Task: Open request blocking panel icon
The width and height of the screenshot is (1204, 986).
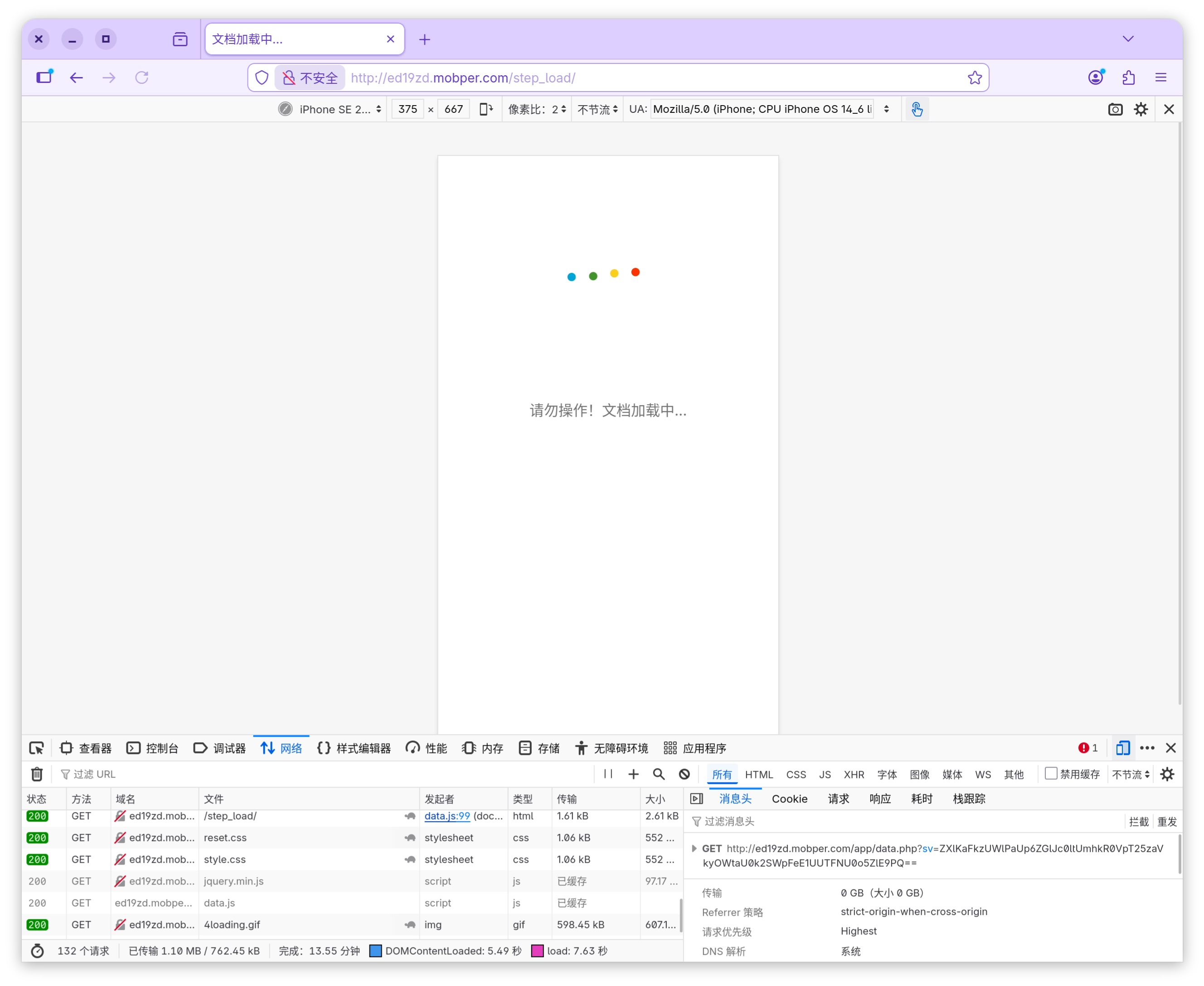Action: [x=684, y=774]
